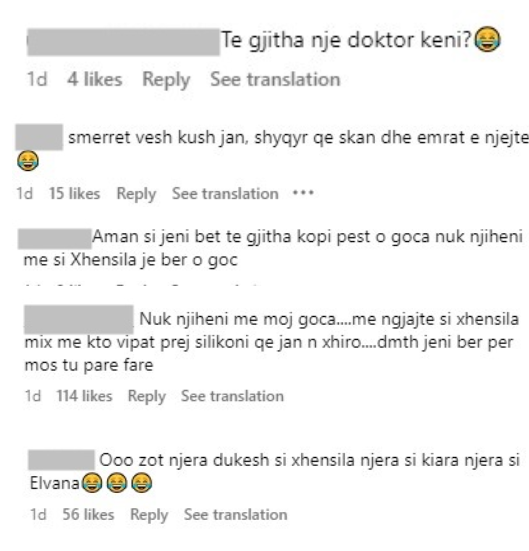The image size is (529, 551).
Task: See translation of the 15 likes comment
Action: [x=225, y=194]
